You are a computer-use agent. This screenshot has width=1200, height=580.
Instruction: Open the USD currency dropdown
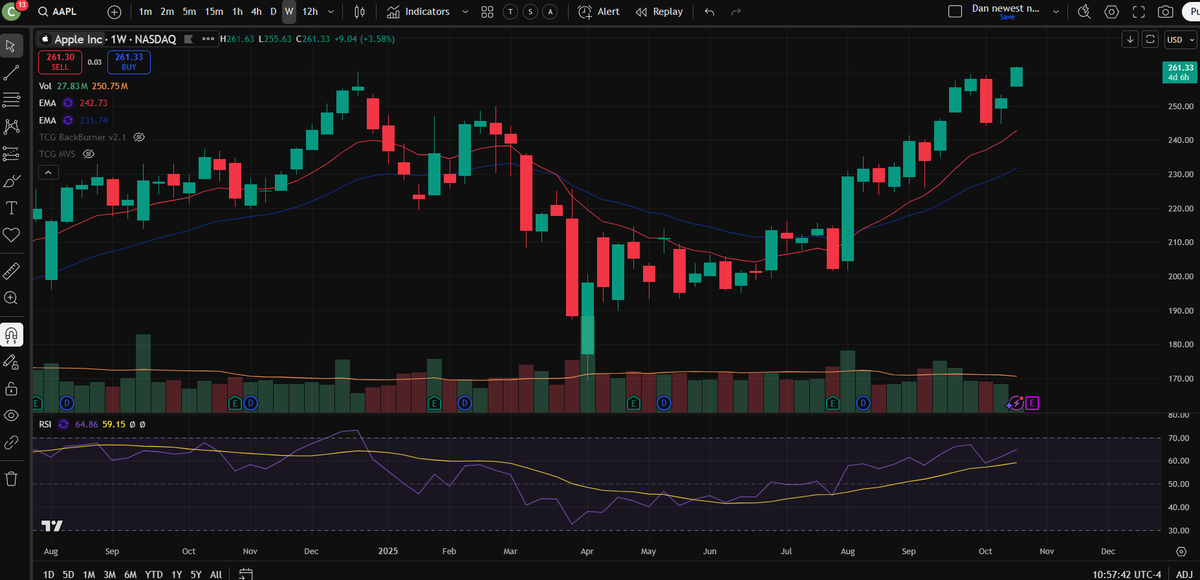tap(1180, 39)
